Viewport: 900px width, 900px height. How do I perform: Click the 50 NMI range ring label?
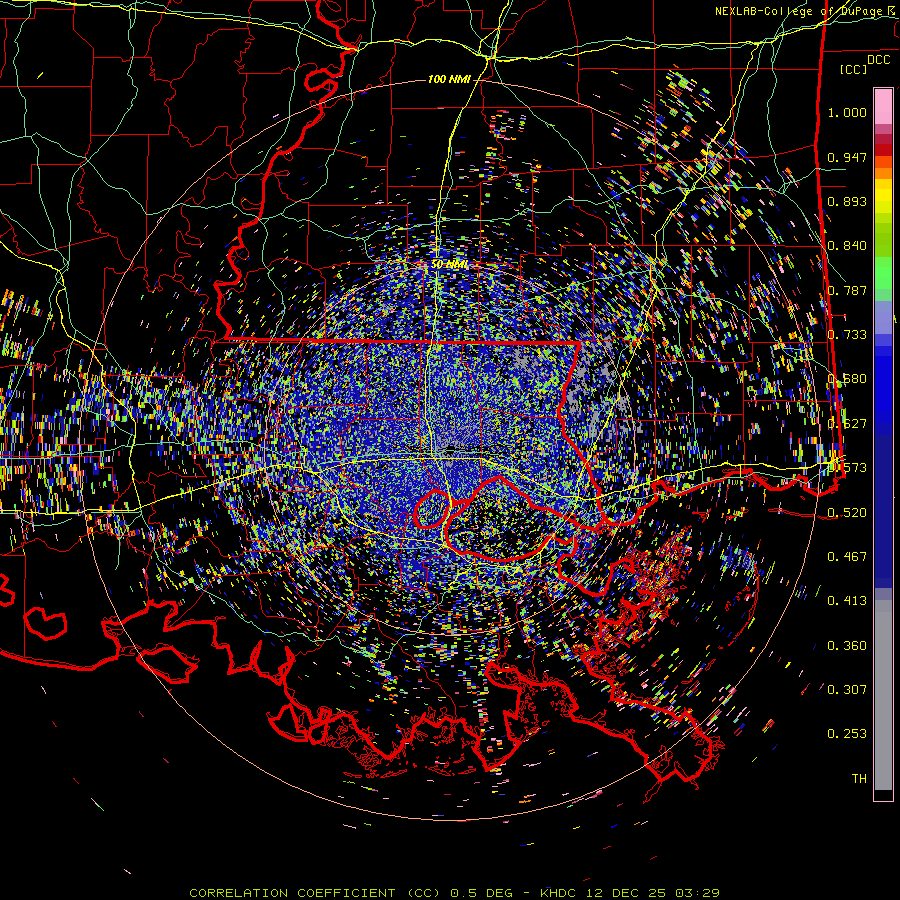click(449, 265)
